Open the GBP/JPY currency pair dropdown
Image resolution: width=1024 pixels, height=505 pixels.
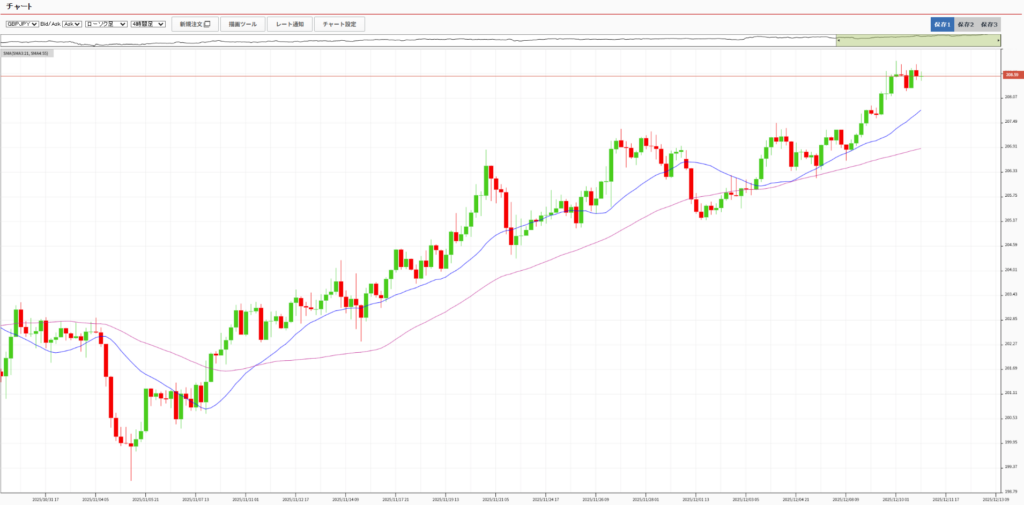pyautogui.click(x=21, y=23)
